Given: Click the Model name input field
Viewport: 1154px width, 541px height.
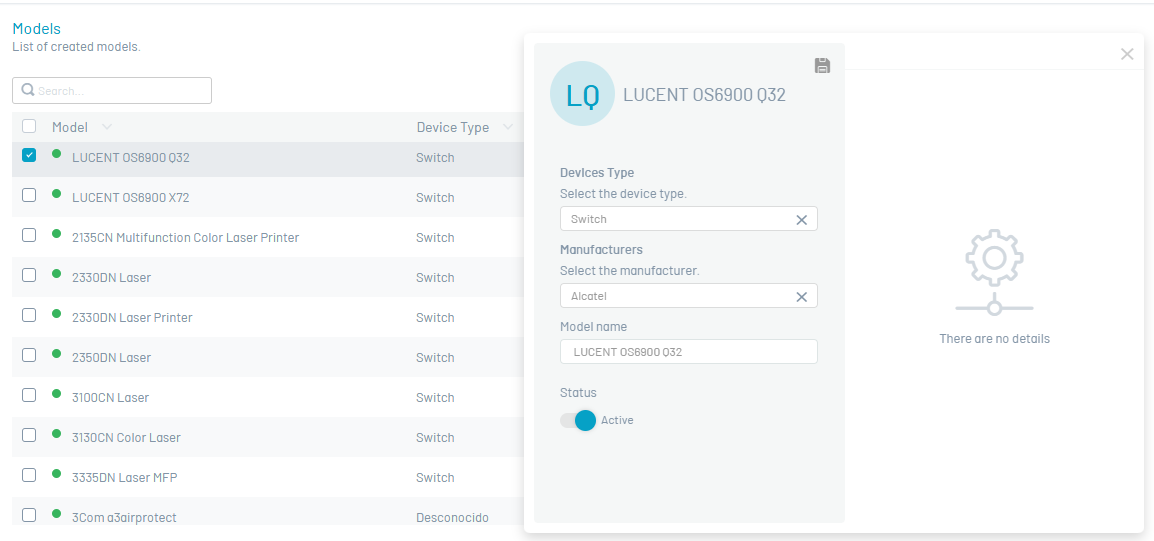Looking at the screenshot, I should (x=688, y=352).
